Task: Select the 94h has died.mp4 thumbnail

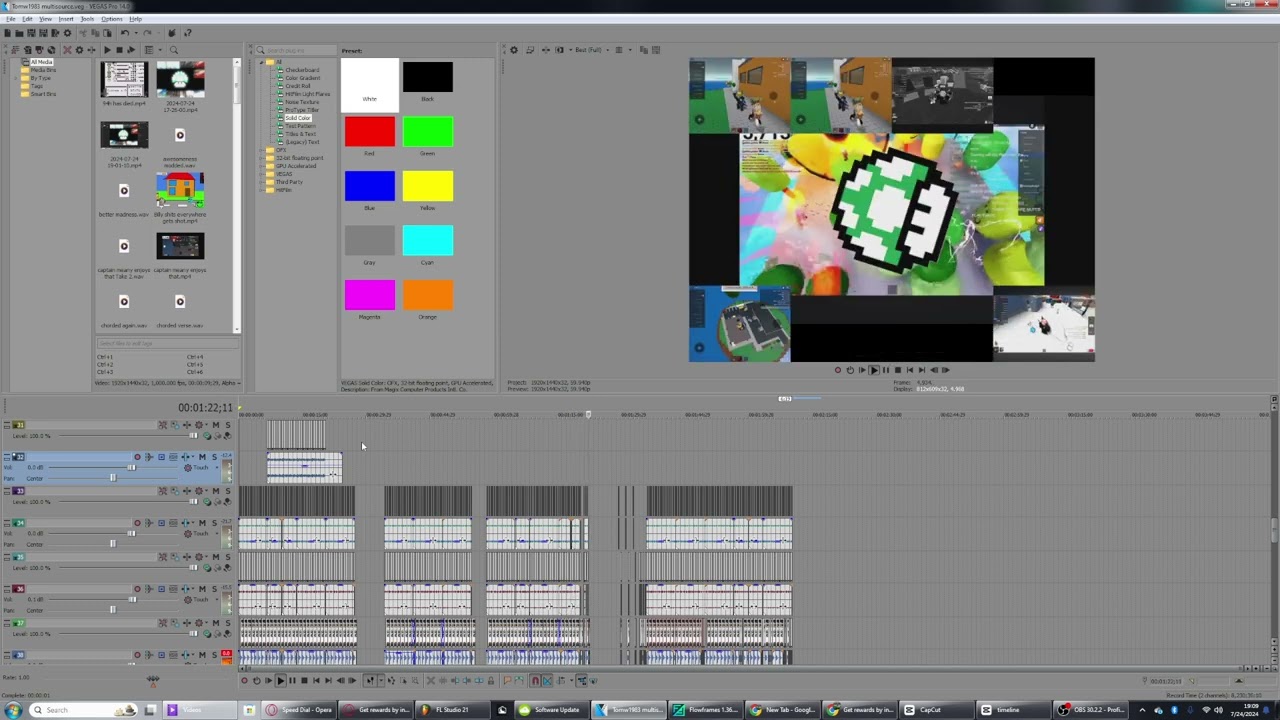Action: (x=124, y=79)
